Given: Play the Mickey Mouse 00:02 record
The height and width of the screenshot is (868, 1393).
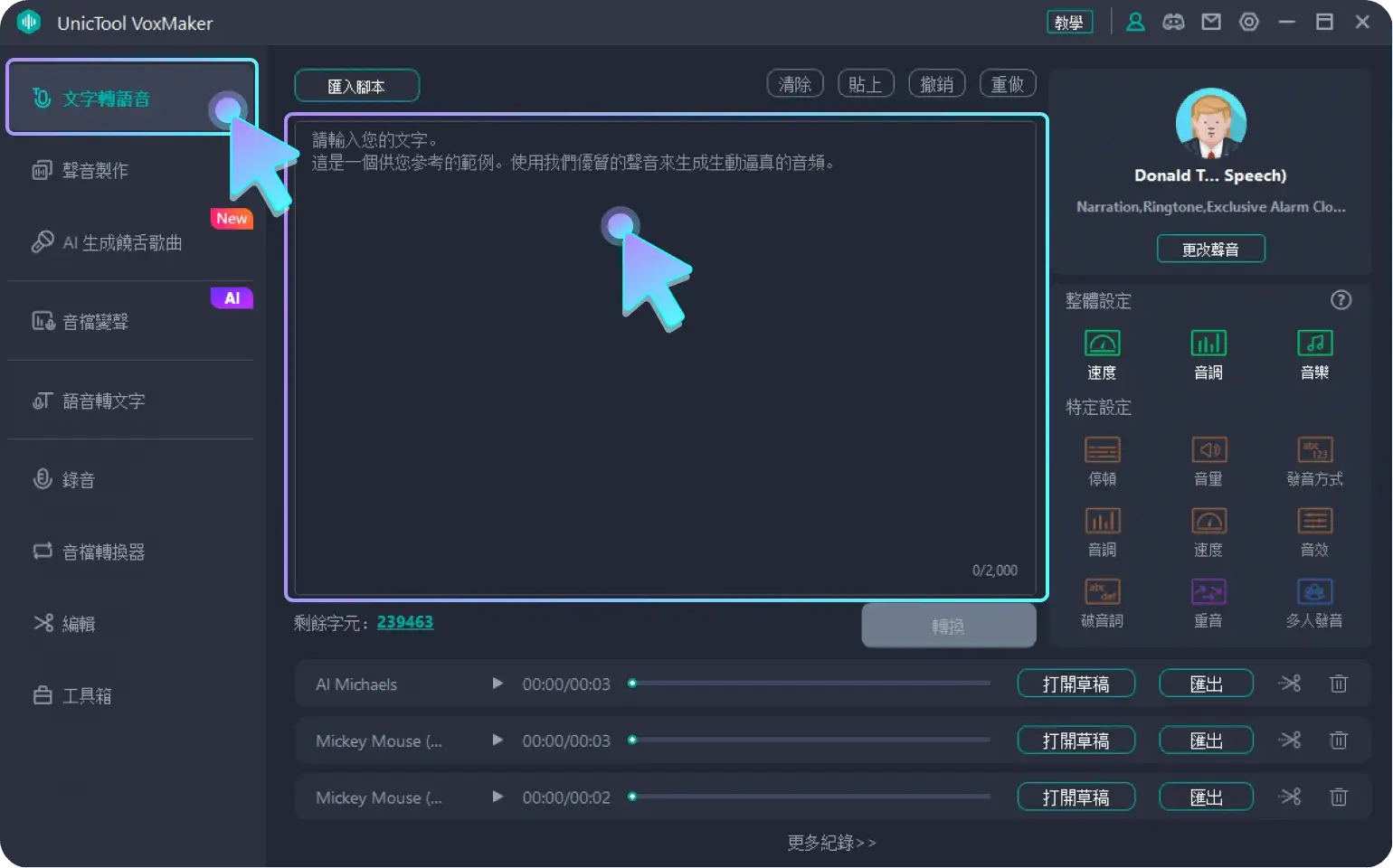Looking at the screenshot, I should [x=497, y=797].
